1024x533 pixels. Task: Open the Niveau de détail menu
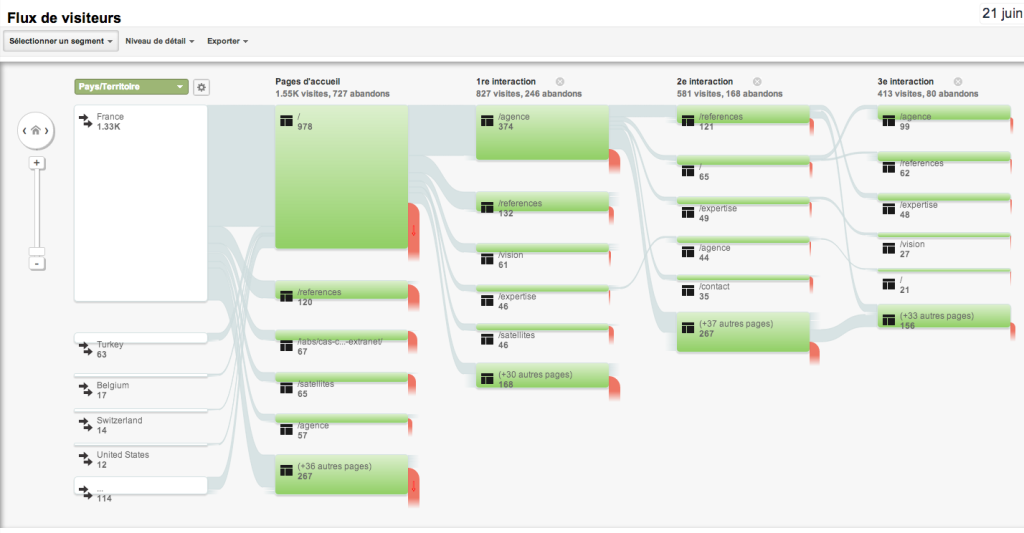click(x=159, y=41)
